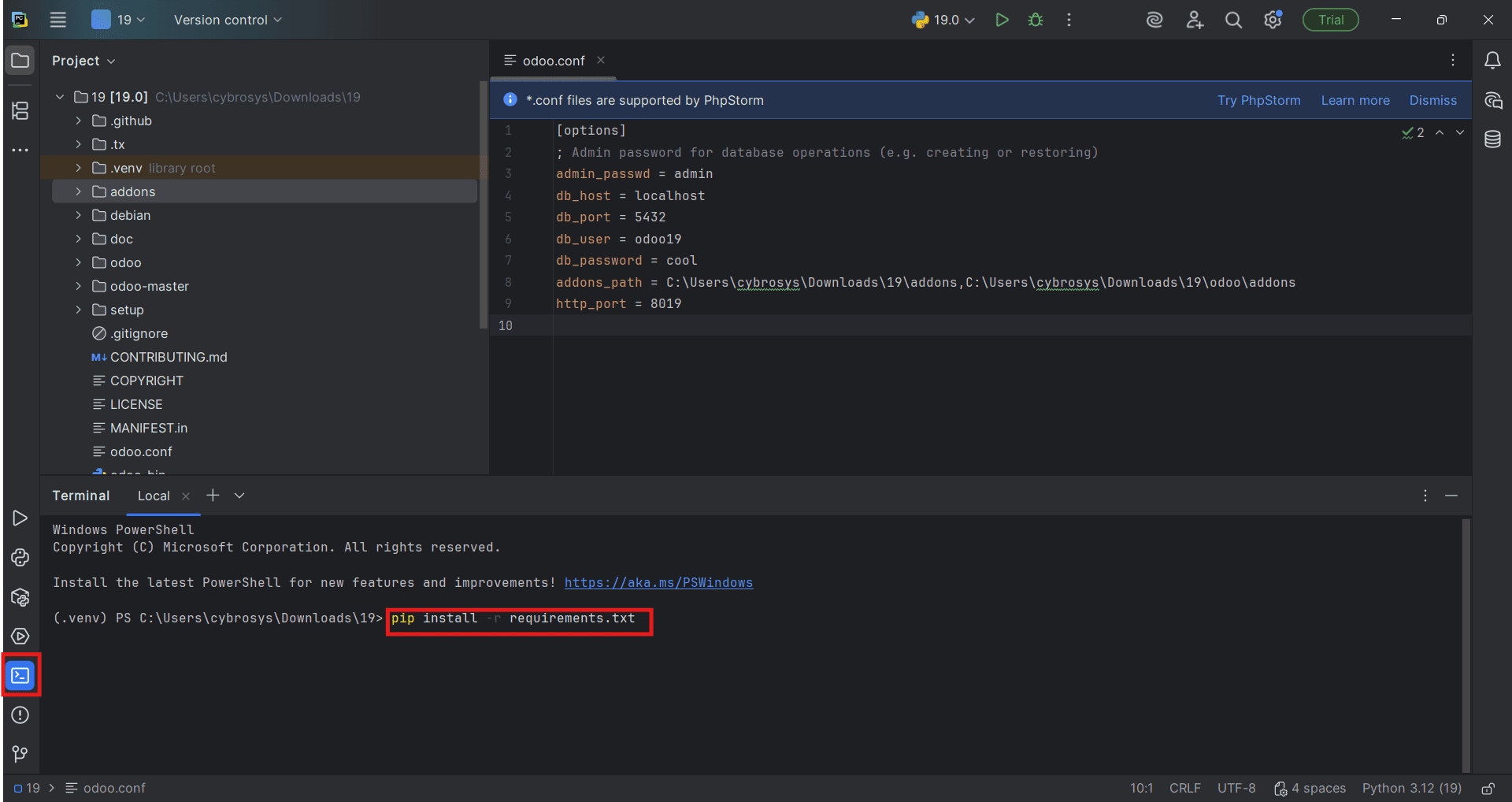Hide the Terminal panel

point(1451,496)
